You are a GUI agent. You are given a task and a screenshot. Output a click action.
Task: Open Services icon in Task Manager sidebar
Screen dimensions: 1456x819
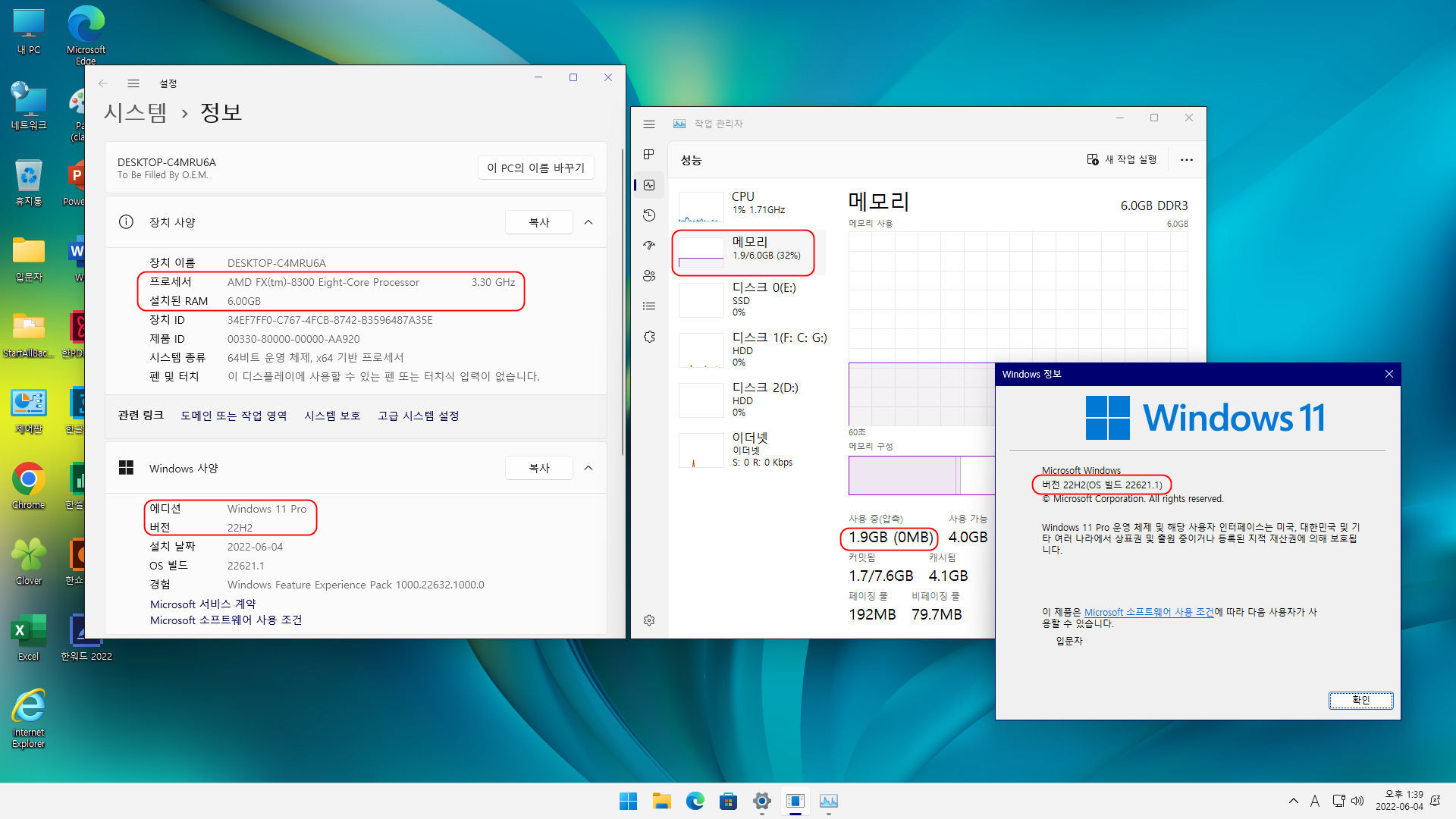(649, 337)
